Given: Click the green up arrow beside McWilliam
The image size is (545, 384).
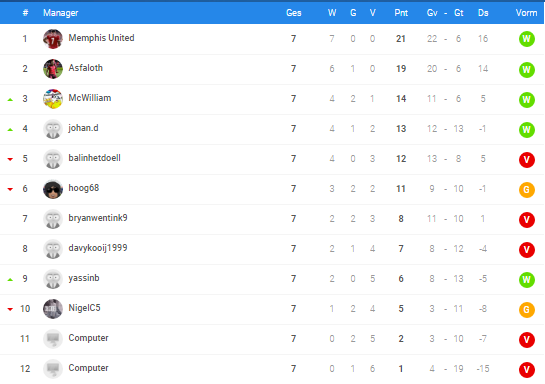Looking at the screenshot, I should point(10,100).
